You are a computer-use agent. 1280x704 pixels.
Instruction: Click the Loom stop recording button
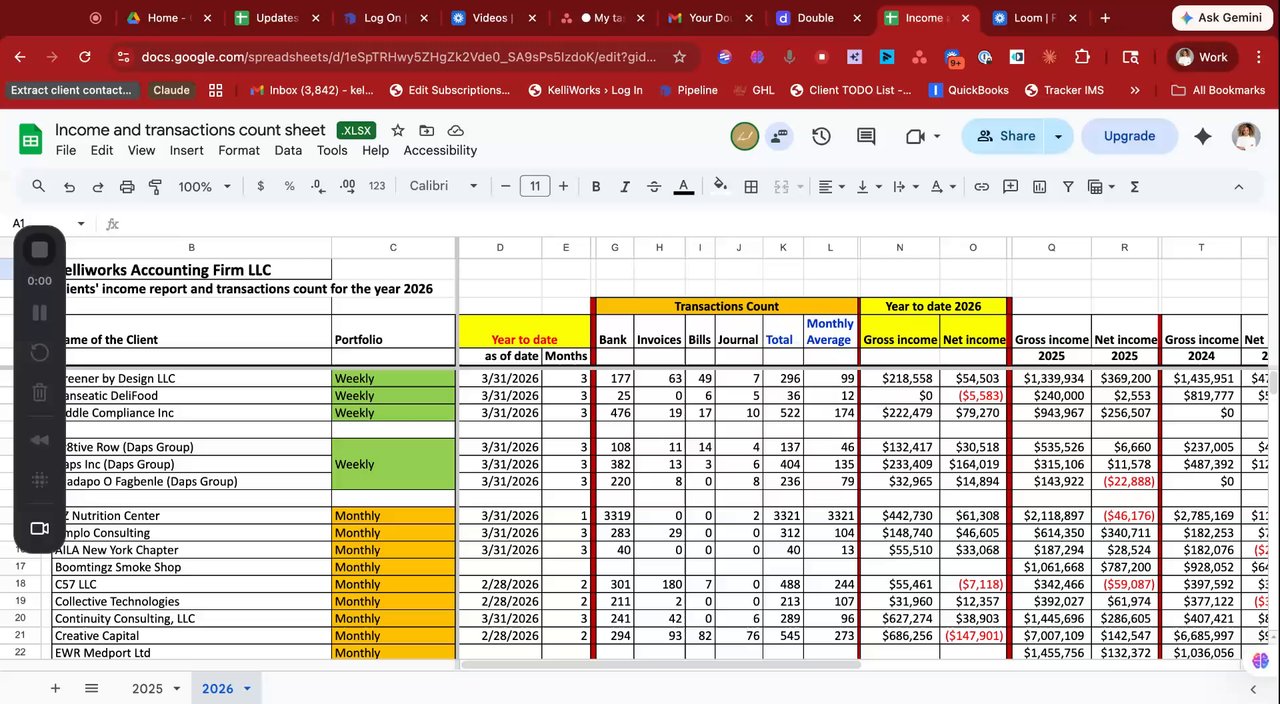pyautogui.click(x=40, y=249)
